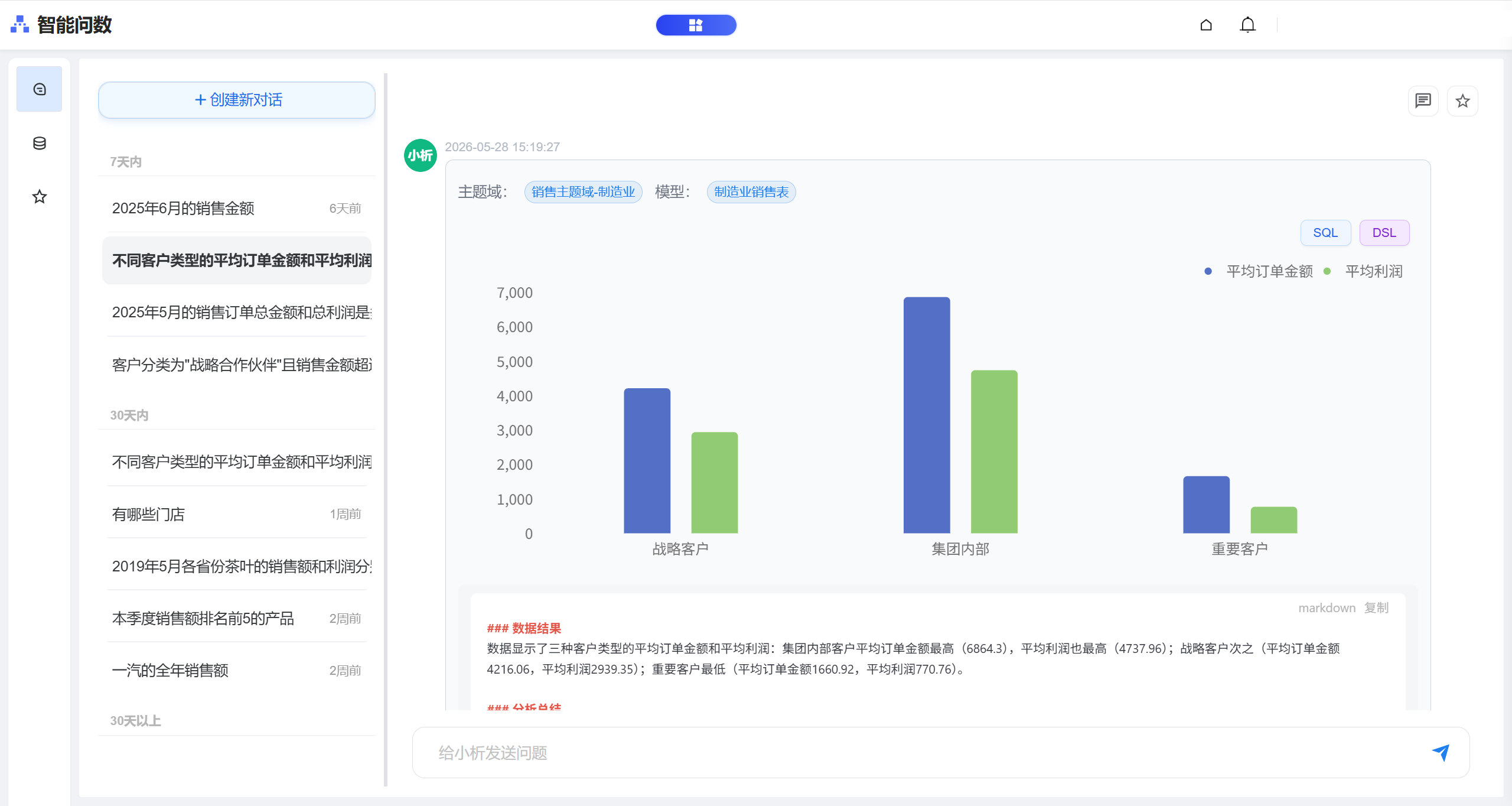Click the green bar for 战略客户
Screen dimensions: 1512x806
pyautogui.click(x=714, y=483)
